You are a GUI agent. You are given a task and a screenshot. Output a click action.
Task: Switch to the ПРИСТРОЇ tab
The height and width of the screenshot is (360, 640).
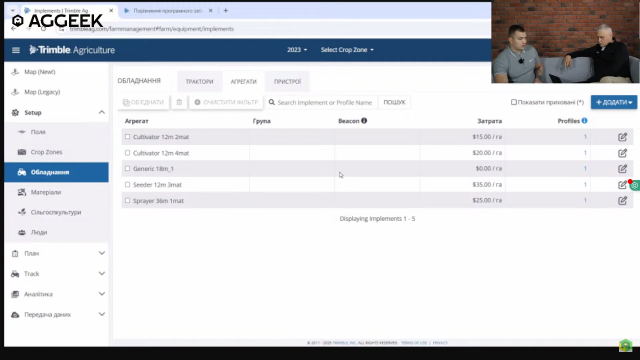(x=287, y=82)
